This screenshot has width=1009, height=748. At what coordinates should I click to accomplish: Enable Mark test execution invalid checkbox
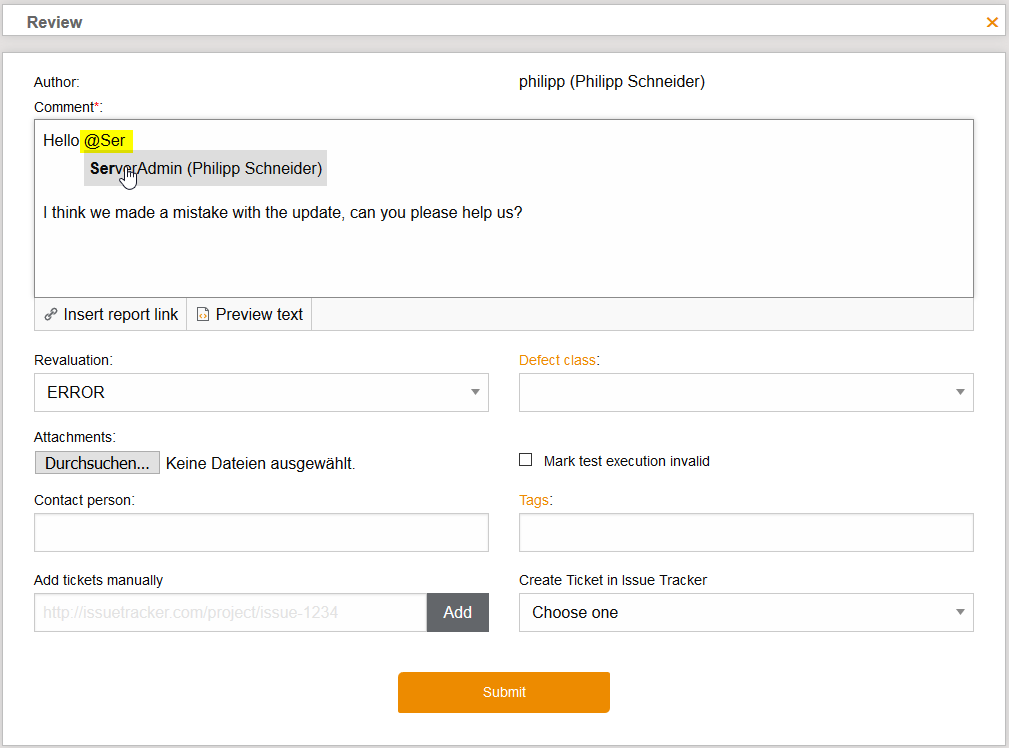point(525,460)
